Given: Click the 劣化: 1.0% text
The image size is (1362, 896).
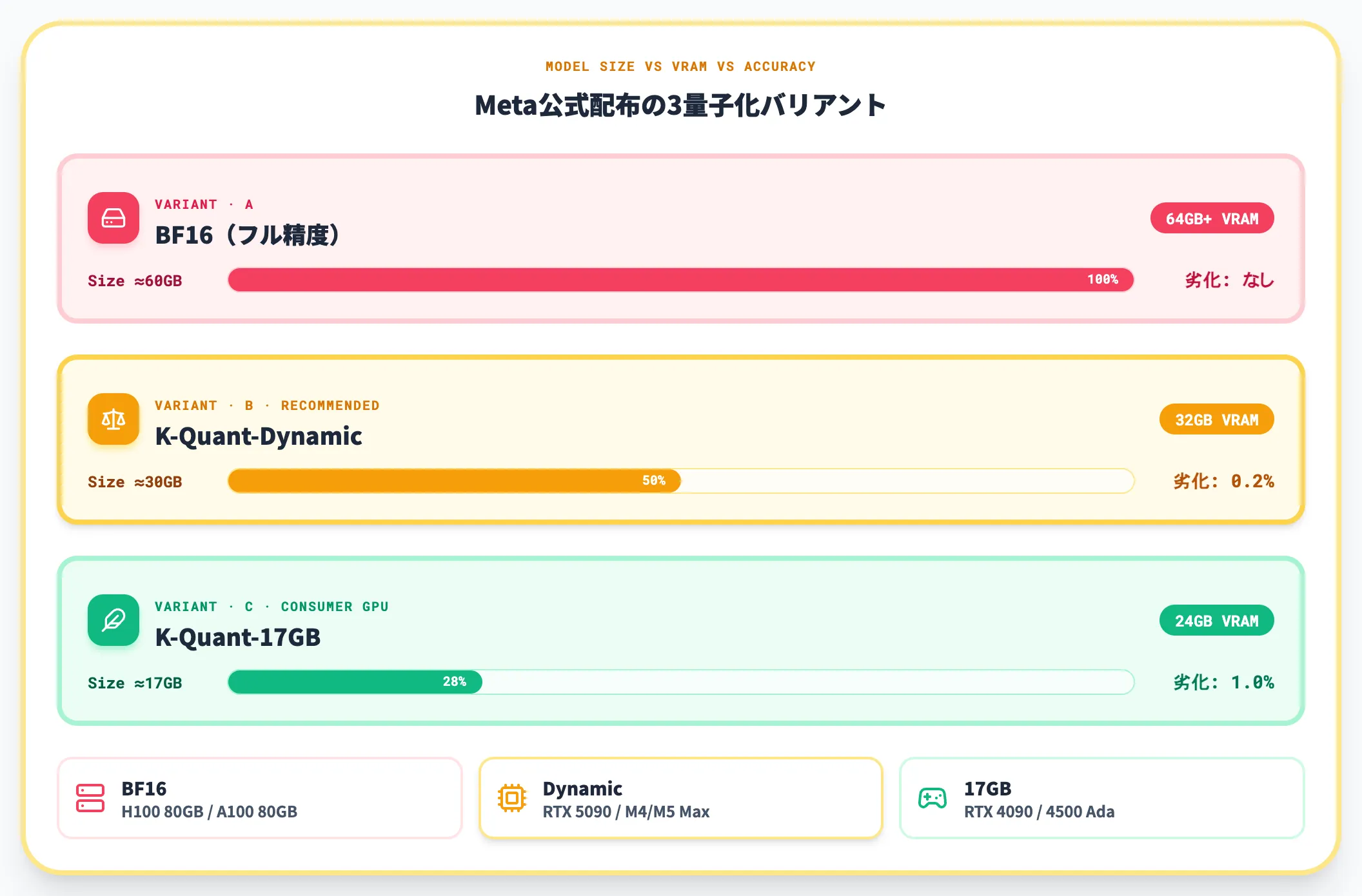Looking at the screenshot, I should coord(1224,683).
